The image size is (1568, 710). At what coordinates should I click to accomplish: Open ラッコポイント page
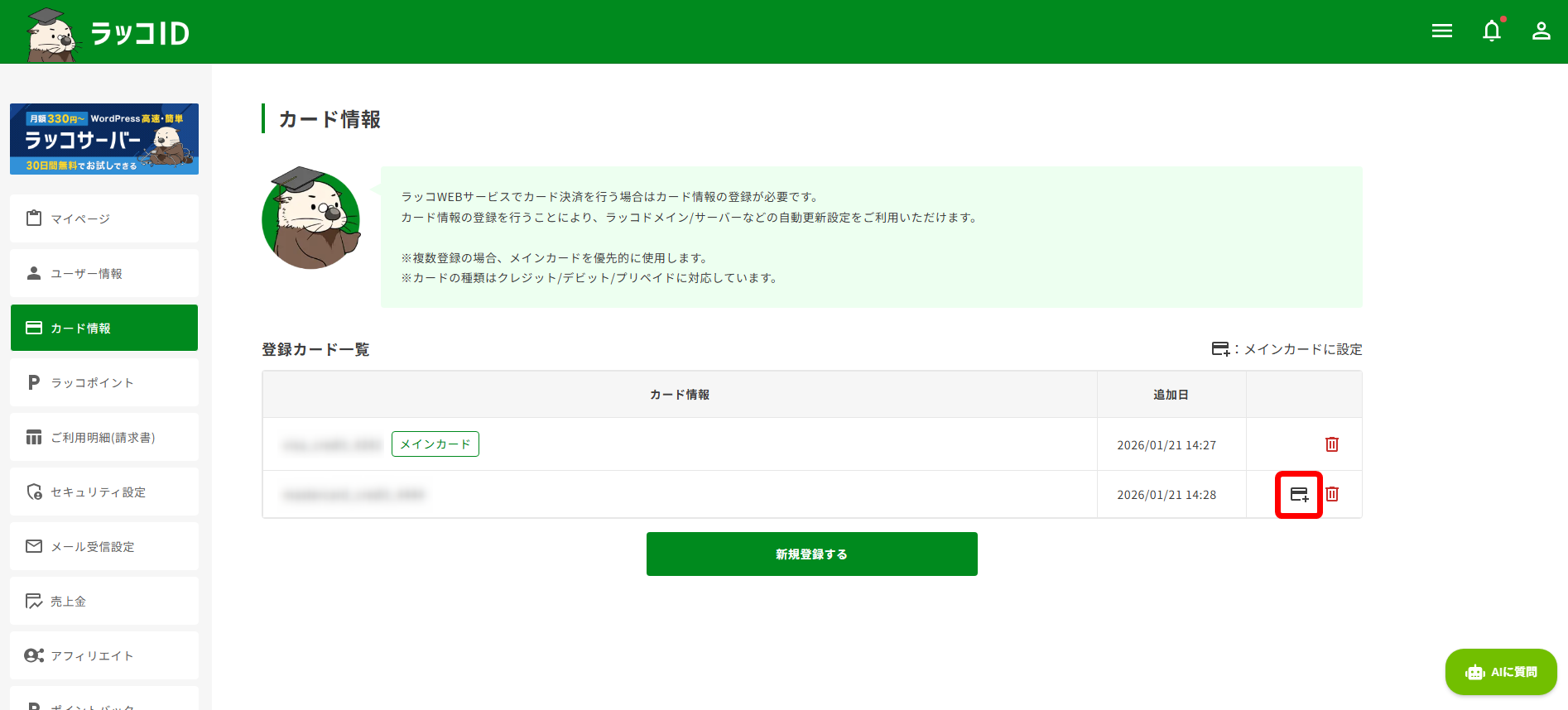pyautogui.click(x=104, y=382)
